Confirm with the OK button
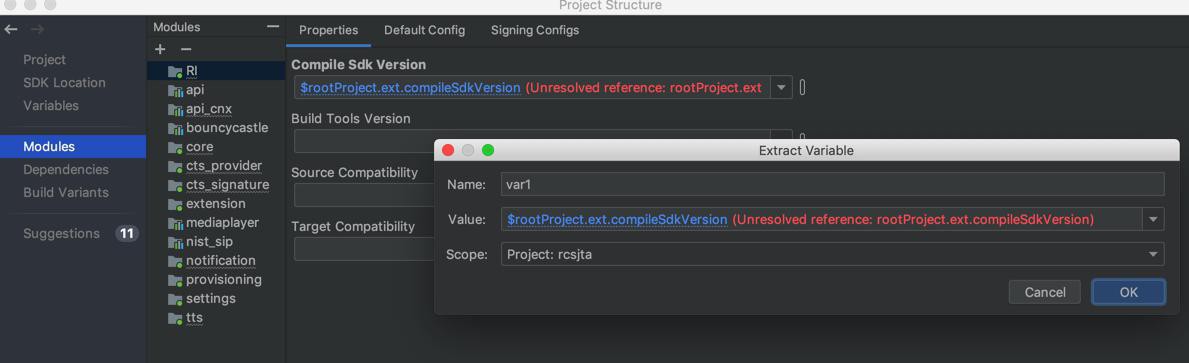The width and height of the screenshot is (1189, 363). pyautogui.click(x=1128, y=293)
